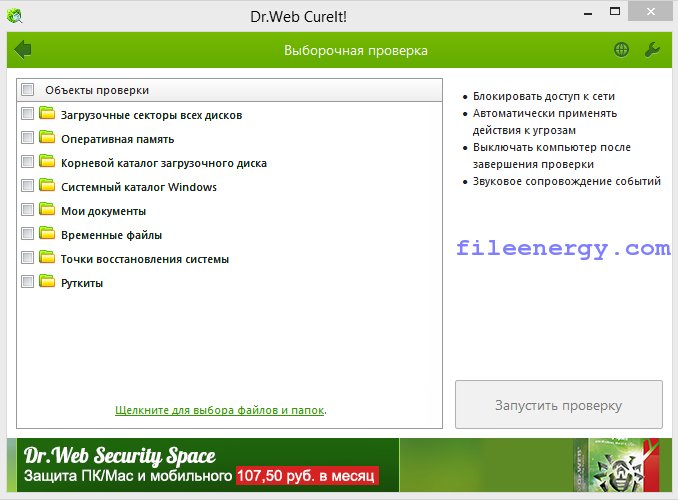Toggle the Объекты проверки select-all checkbox
Image resolution: width=678 pixels, height=500 pixels.
point(28,90)
